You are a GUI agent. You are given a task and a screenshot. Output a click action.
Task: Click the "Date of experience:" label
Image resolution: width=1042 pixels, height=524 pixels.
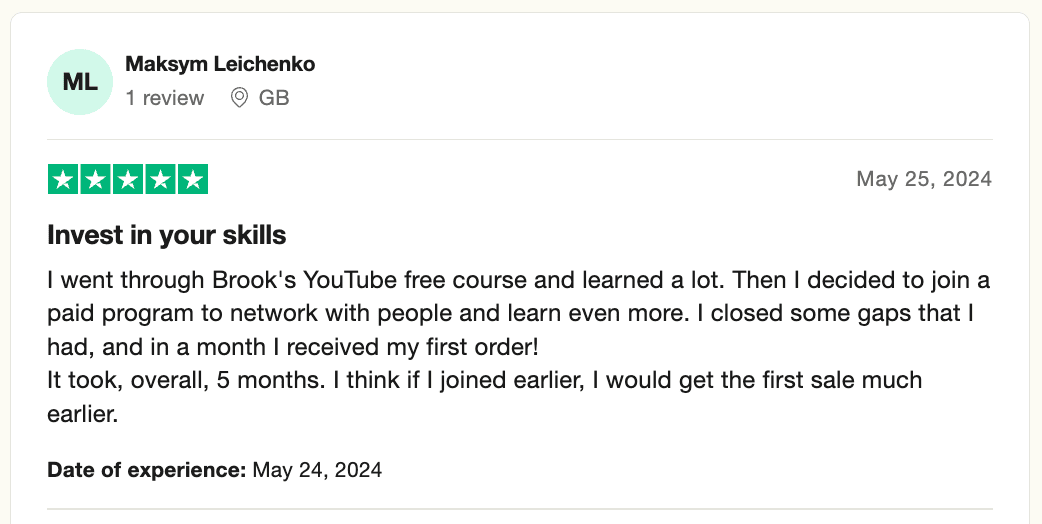tap(146, 469)
